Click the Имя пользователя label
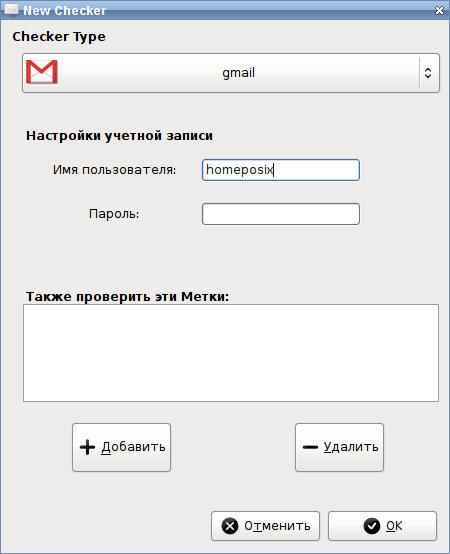This screenshot has width=450, height=554. point(114,170)
